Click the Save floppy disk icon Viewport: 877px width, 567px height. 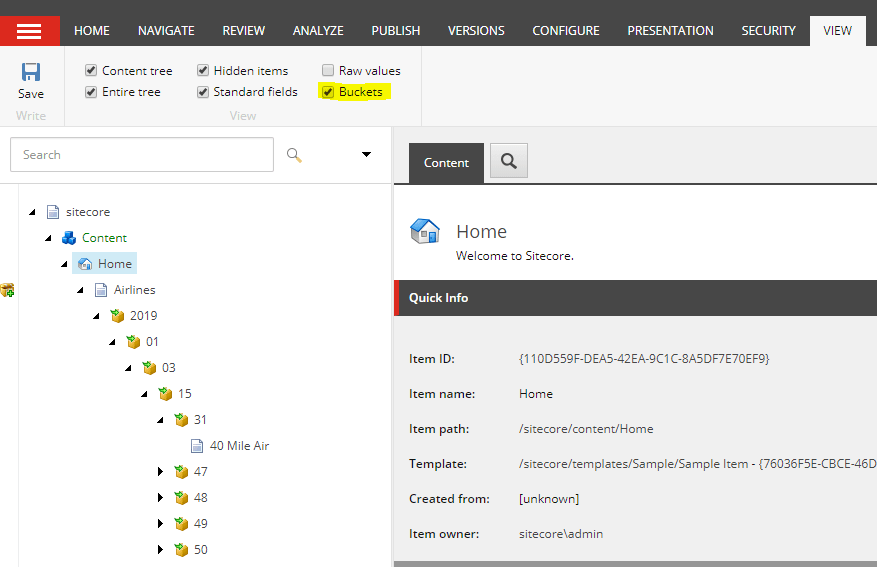(31, 72)
